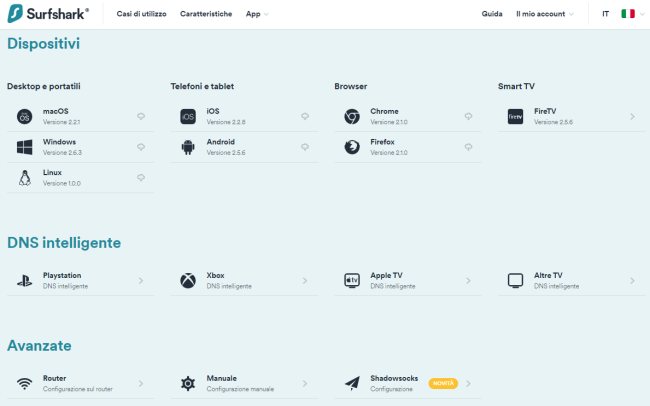Download iOS app via cloud icon
This screenshot has height=406, width=650.
(x=305, y=117)
